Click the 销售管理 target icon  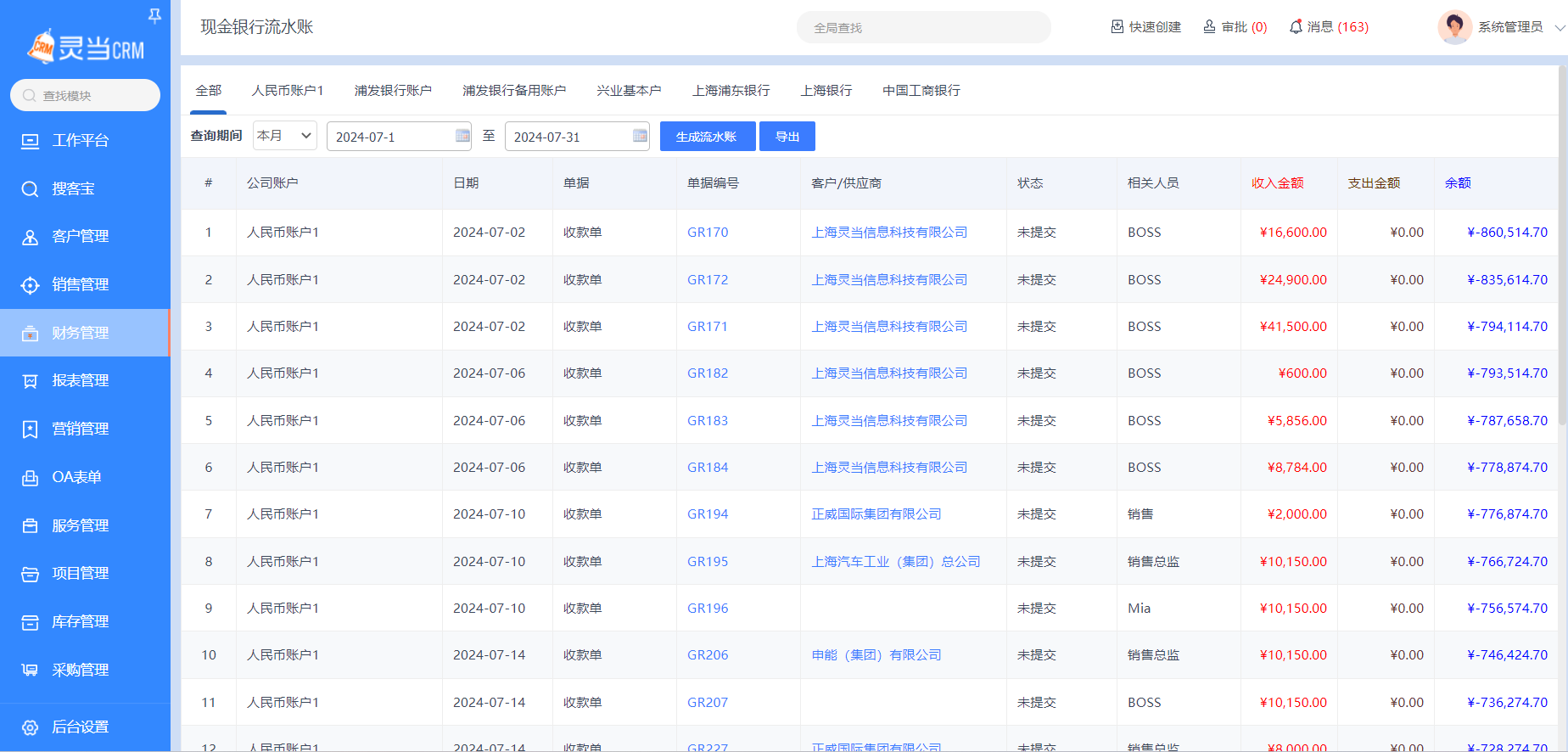click(30, 285)
